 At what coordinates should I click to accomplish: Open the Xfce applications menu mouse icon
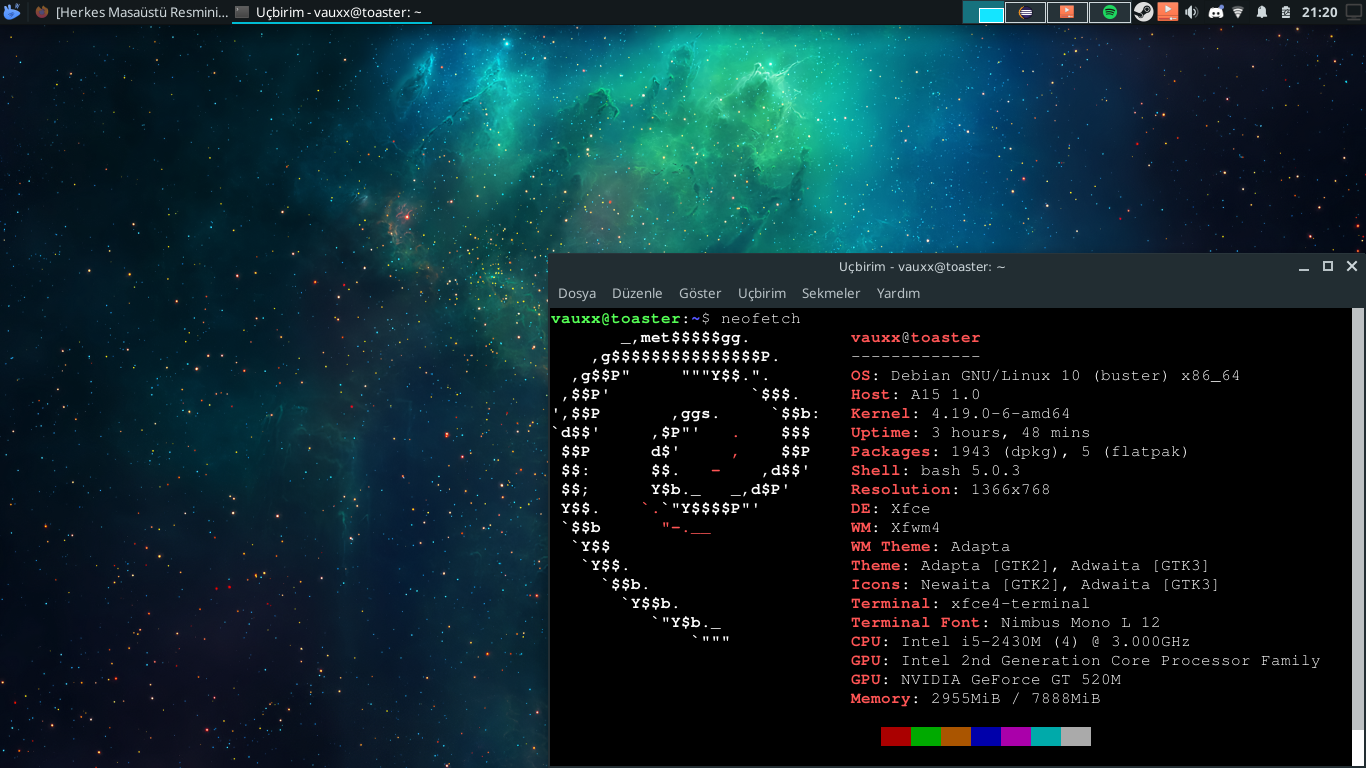(11, 12)
